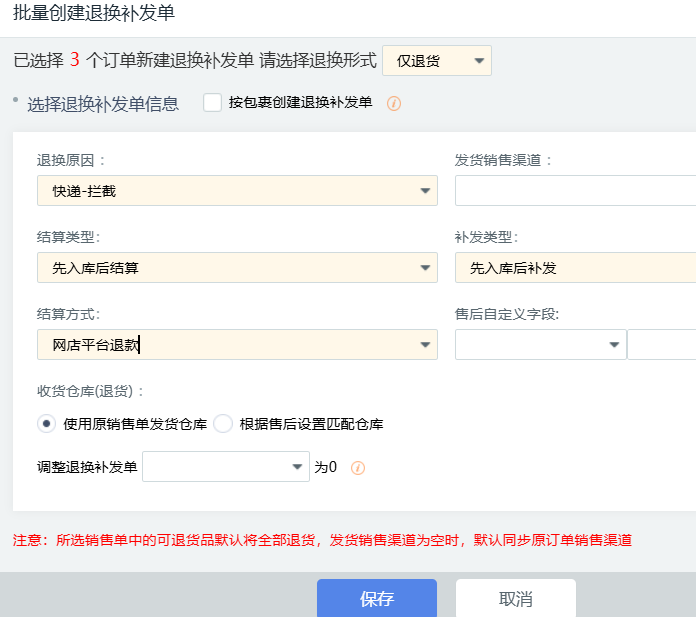Expand 退换原因 dropdown showing 快递-拦截
Viewport: 696px width, 617px height.
click(x=237, y=190)
